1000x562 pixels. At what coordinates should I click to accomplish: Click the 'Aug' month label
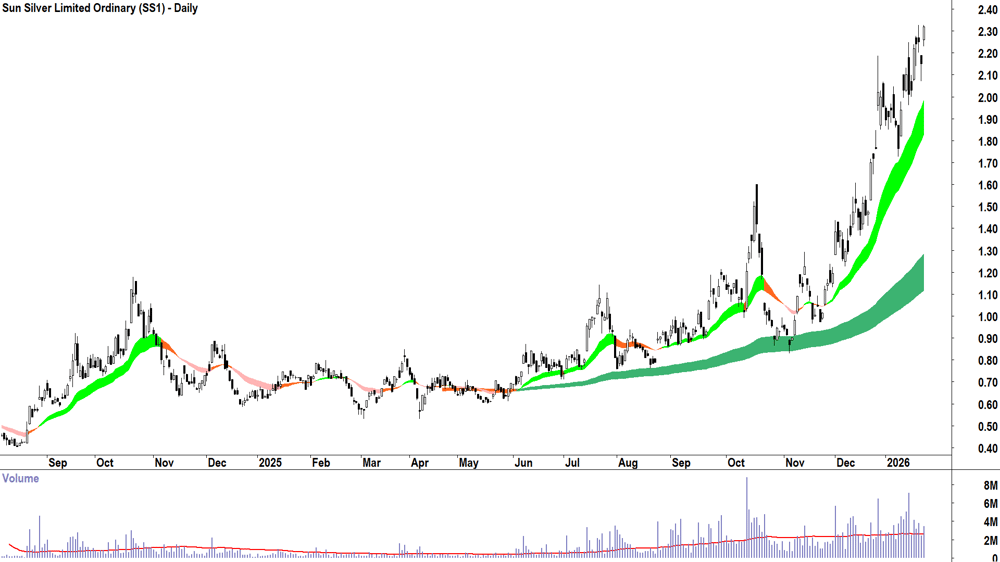628,462
